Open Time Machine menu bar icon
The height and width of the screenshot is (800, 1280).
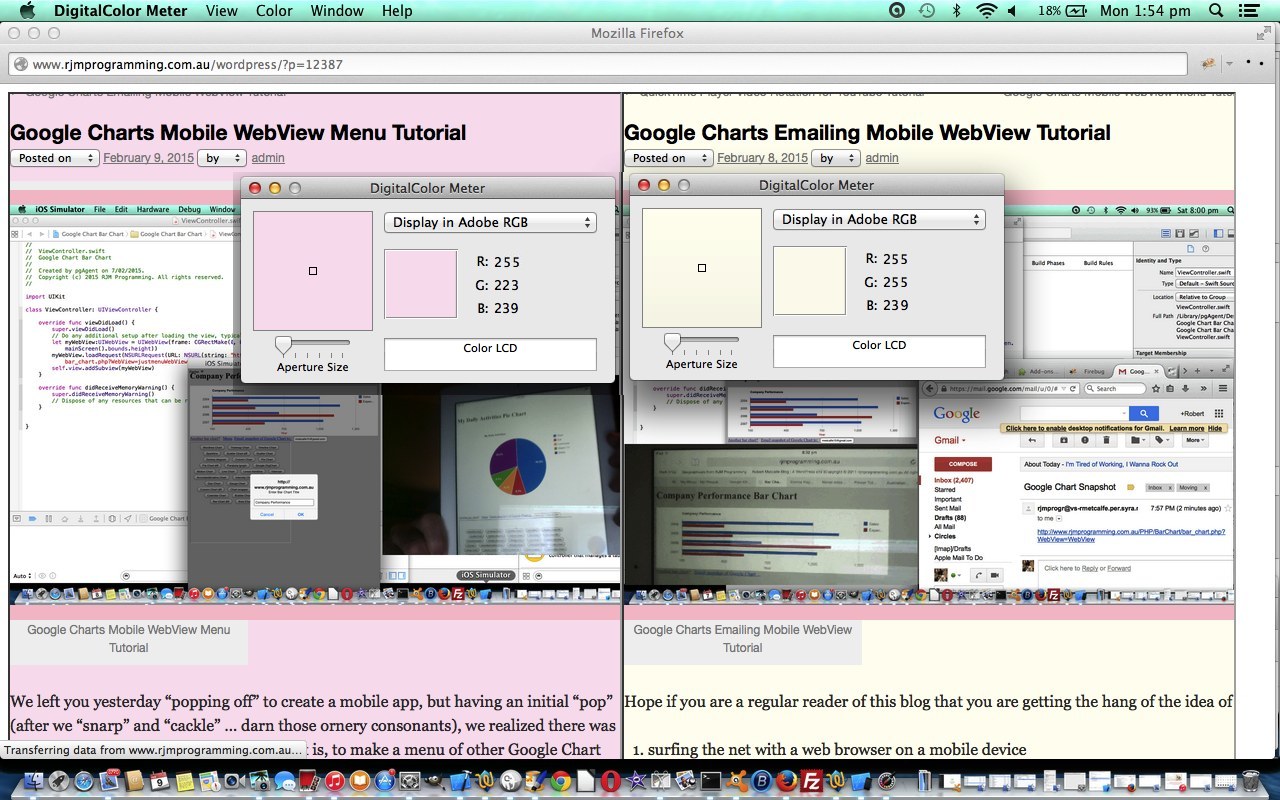click(927, 11)
